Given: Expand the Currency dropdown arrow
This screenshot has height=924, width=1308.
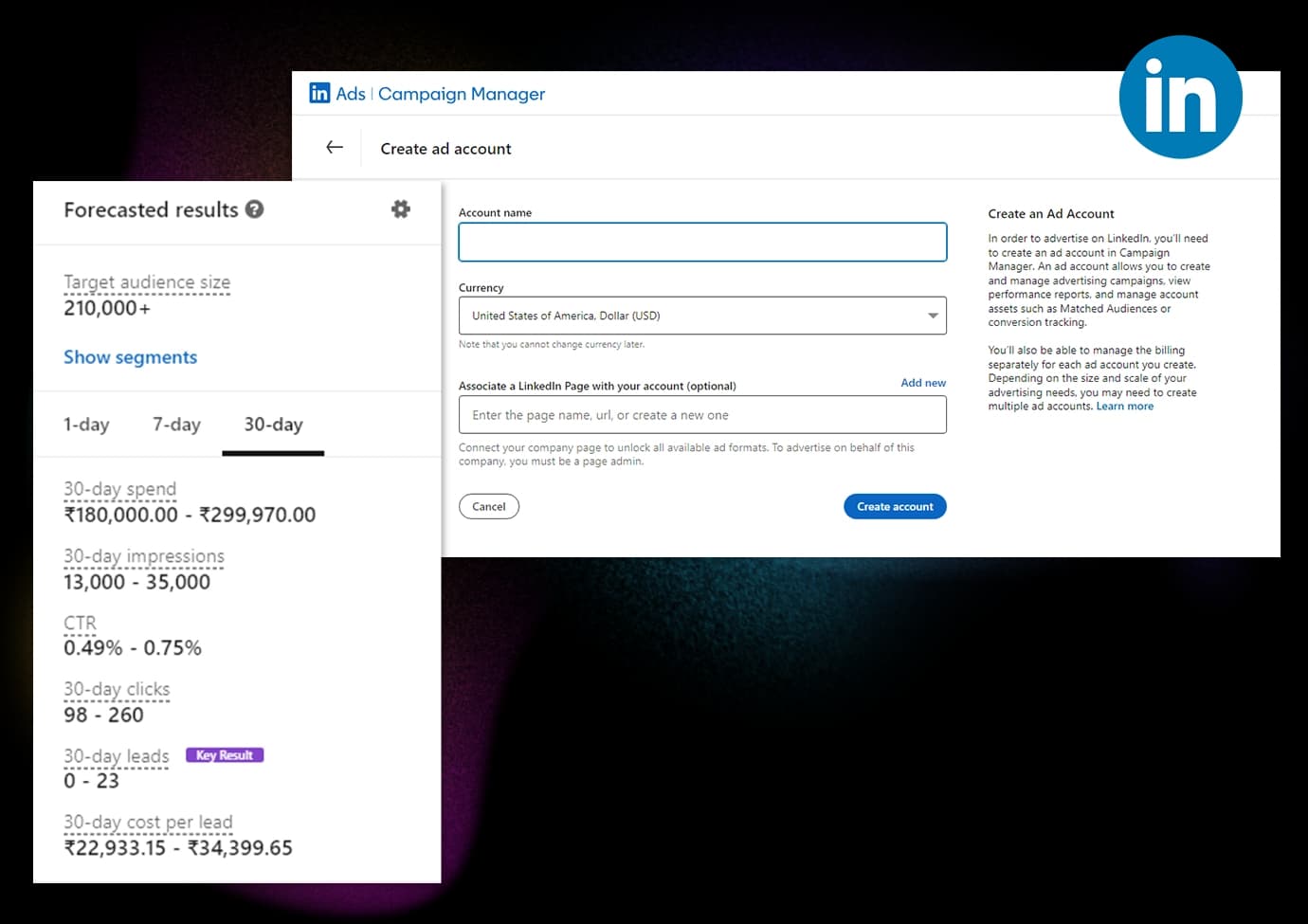Looking at the screenshot, I should click(x=933, y=316).
